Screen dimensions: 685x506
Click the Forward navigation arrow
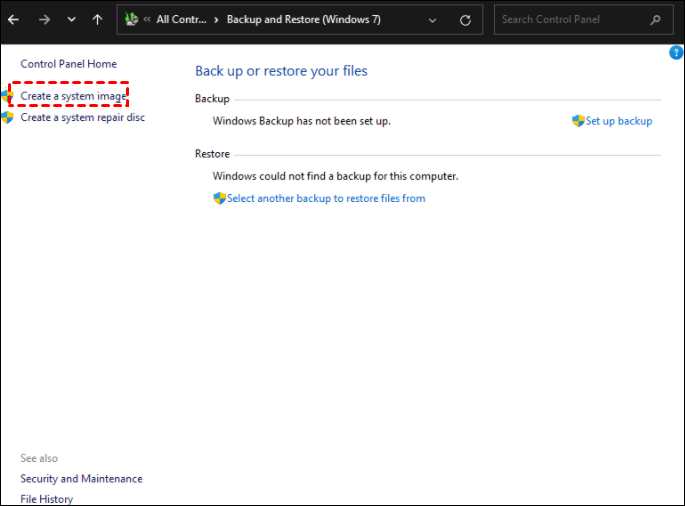point(44,20)
